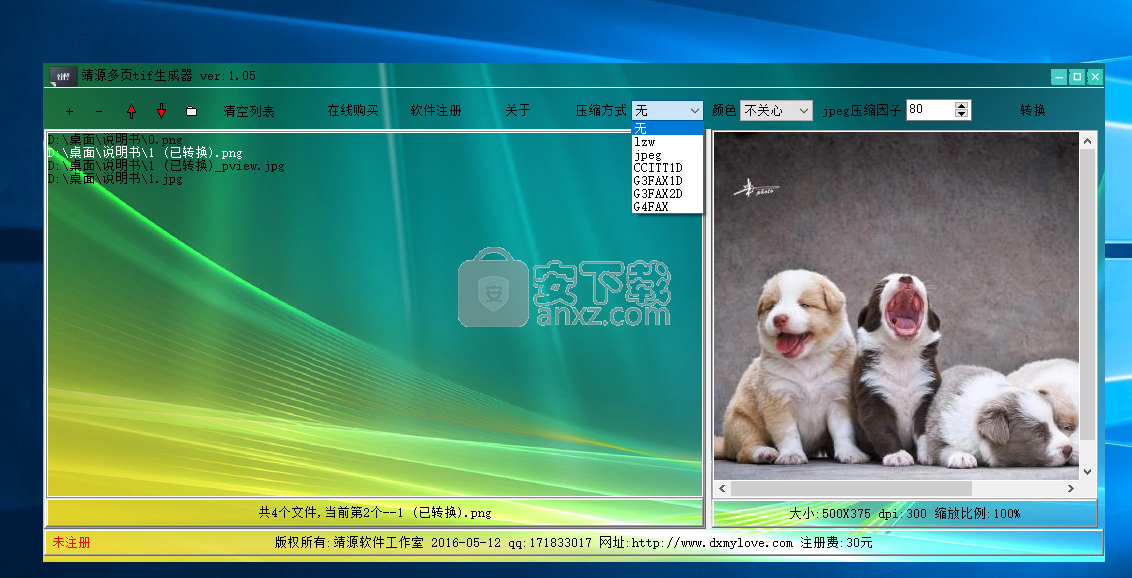The height and width of the screenshot is (578, 1132).
Task: Maximize the tif generator window
Action: 1077,76
